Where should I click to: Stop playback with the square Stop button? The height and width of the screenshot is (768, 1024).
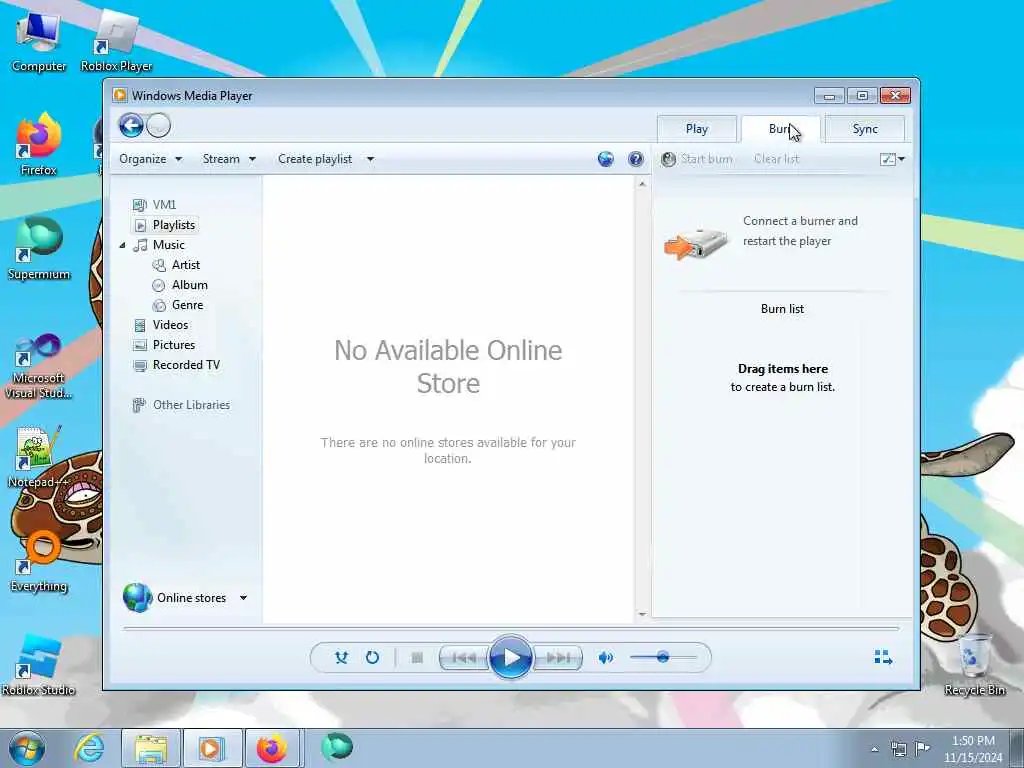(417, 658)
